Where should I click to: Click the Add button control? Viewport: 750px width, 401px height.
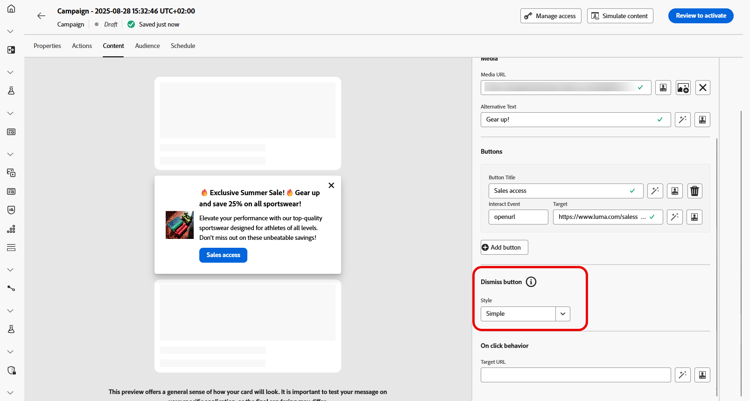click(504, 247)
